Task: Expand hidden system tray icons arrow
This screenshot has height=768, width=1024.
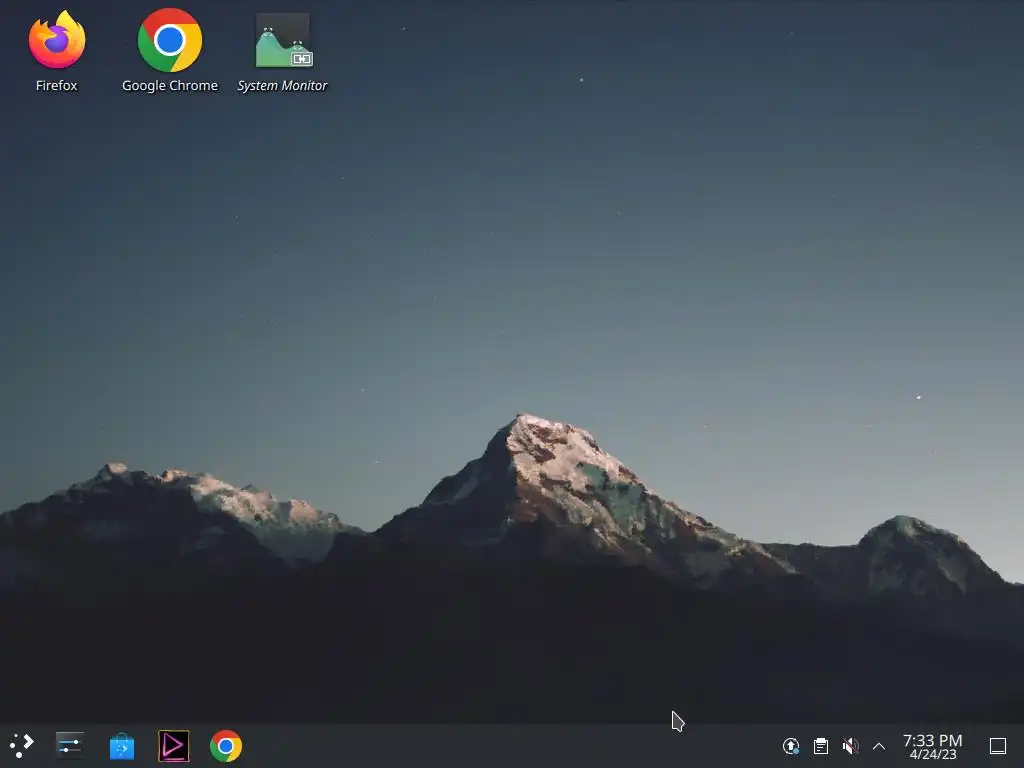Action: click(x=879, y=746)
